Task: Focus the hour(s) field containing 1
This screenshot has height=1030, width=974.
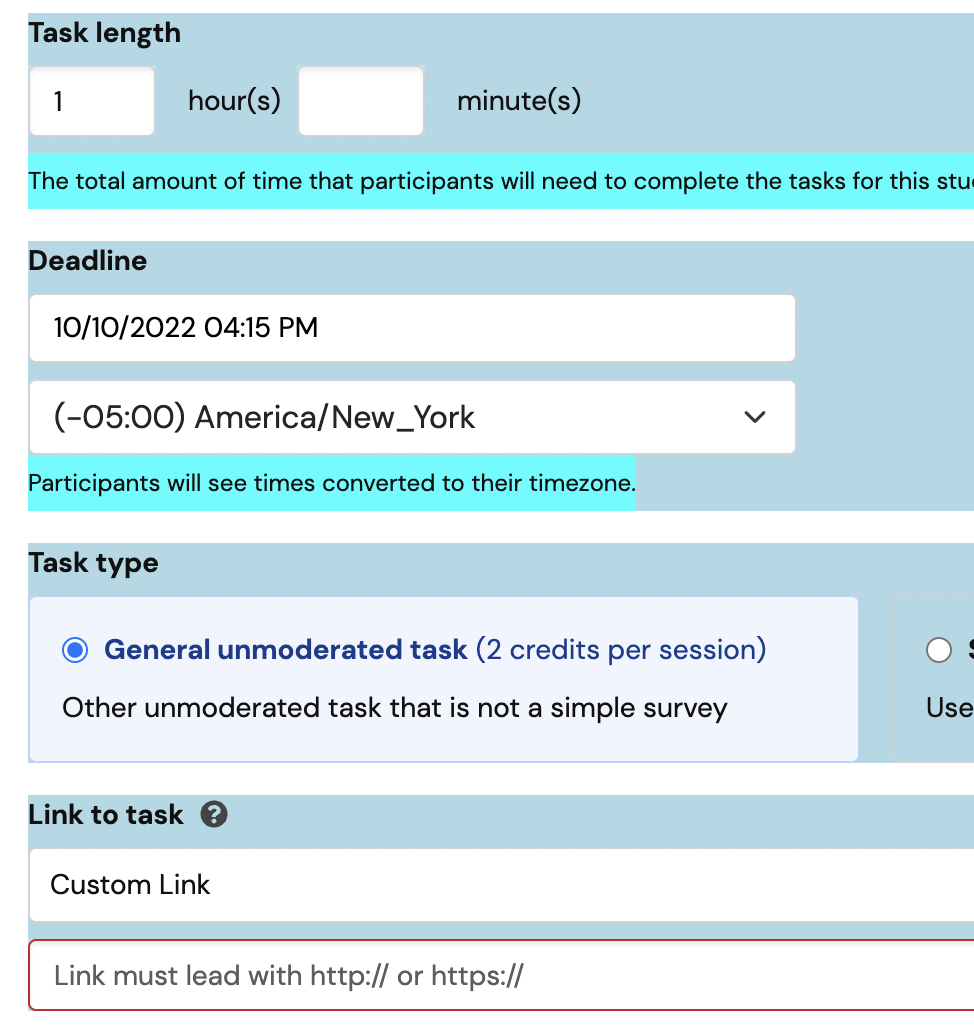Action: (x=91, y=100)
